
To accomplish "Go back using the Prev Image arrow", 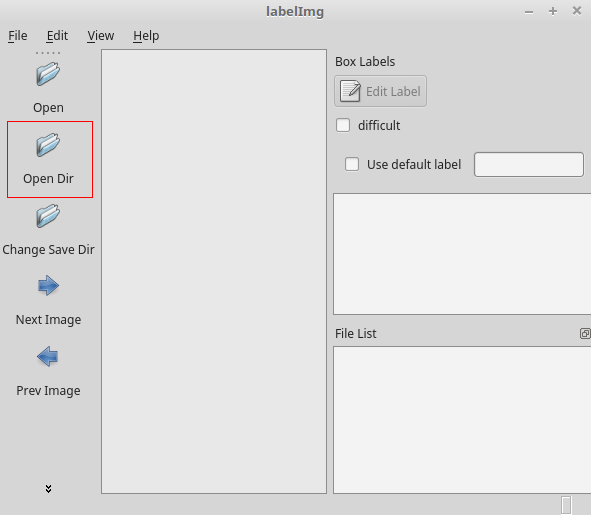I will coord(48,356).
